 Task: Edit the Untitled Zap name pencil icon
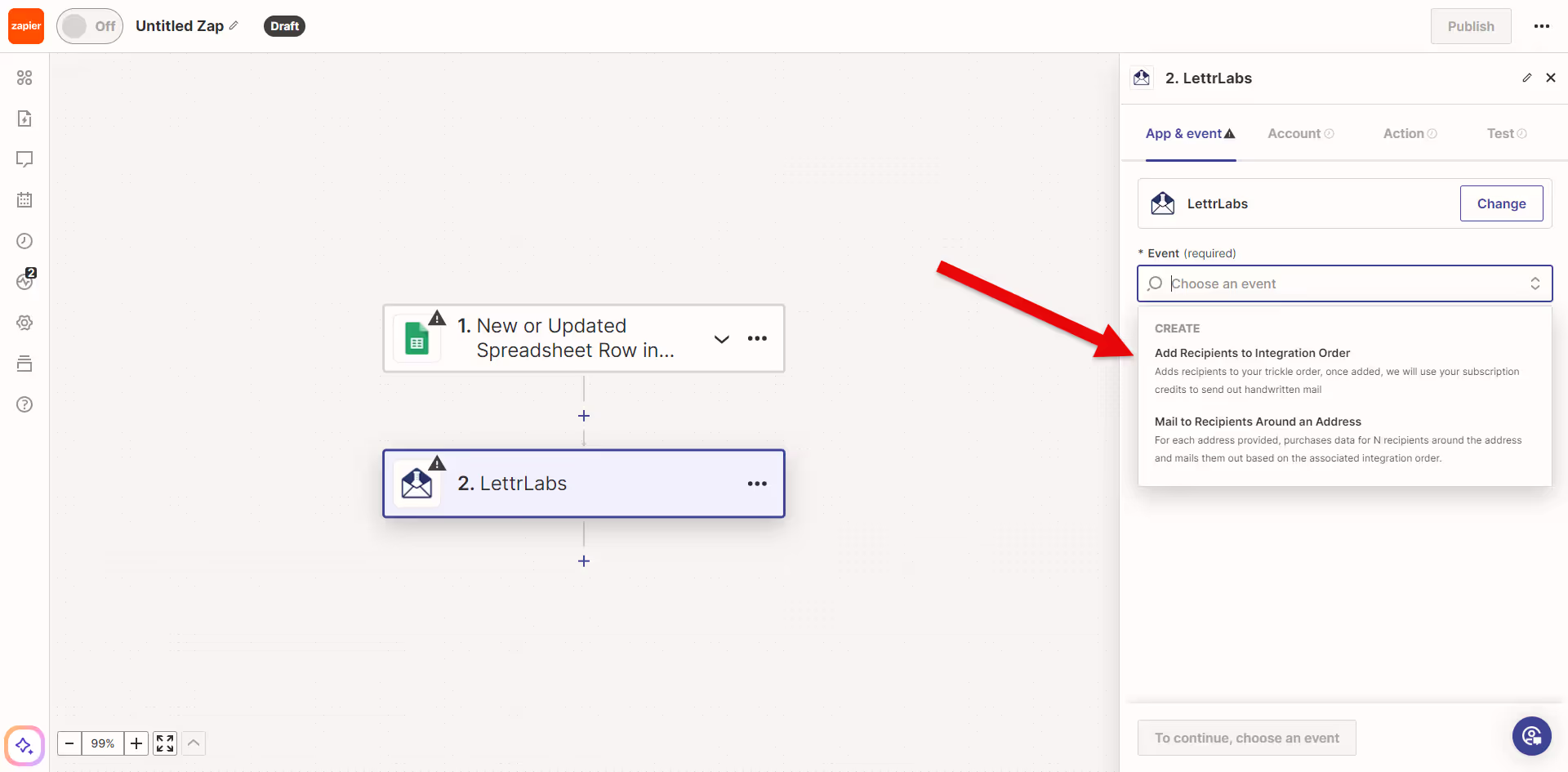point(234,25)
